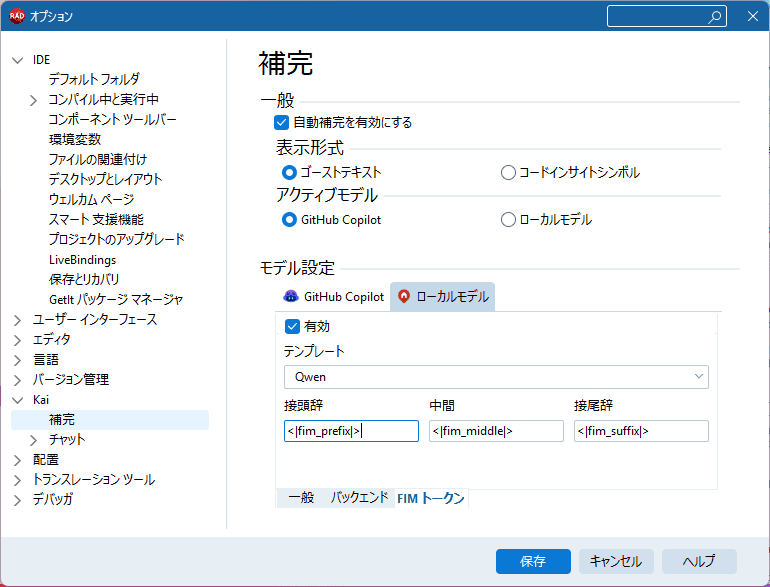
Task: Select GetIt パッケージ マネージャ item
Action: click(x=116, y=299)
